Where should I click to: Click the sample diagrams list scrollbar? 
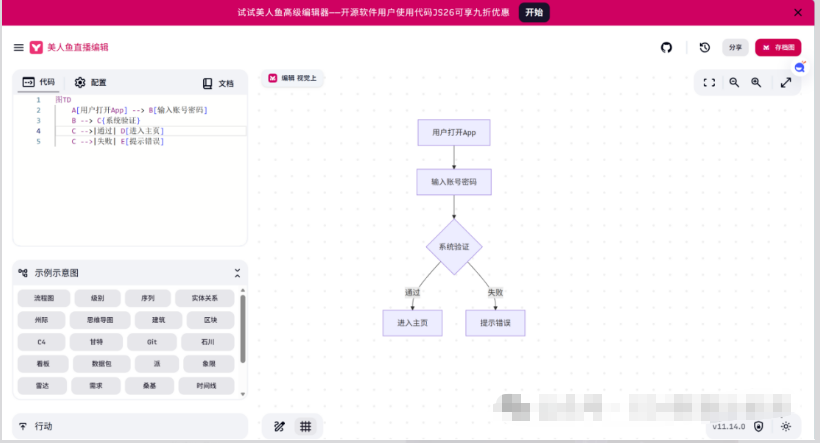[x=243, y=329]
